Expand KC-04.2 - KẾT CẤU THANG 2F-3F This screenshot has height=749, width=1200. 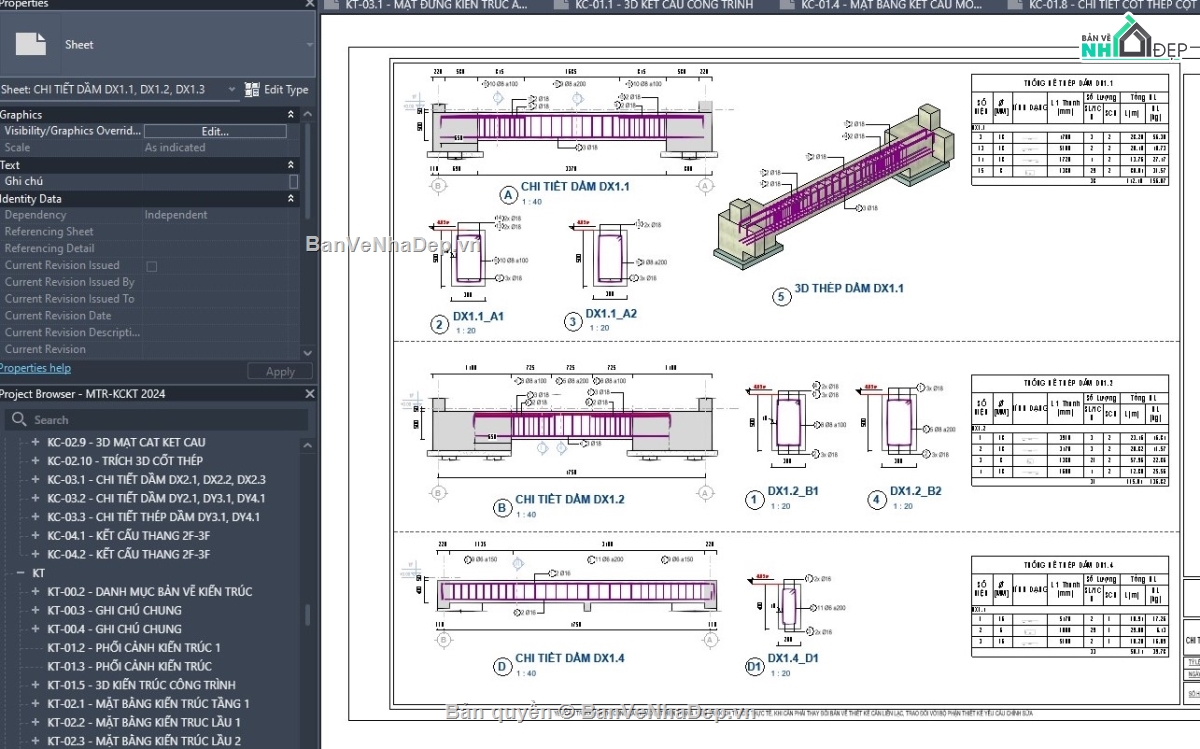click(x=36, y=554)
